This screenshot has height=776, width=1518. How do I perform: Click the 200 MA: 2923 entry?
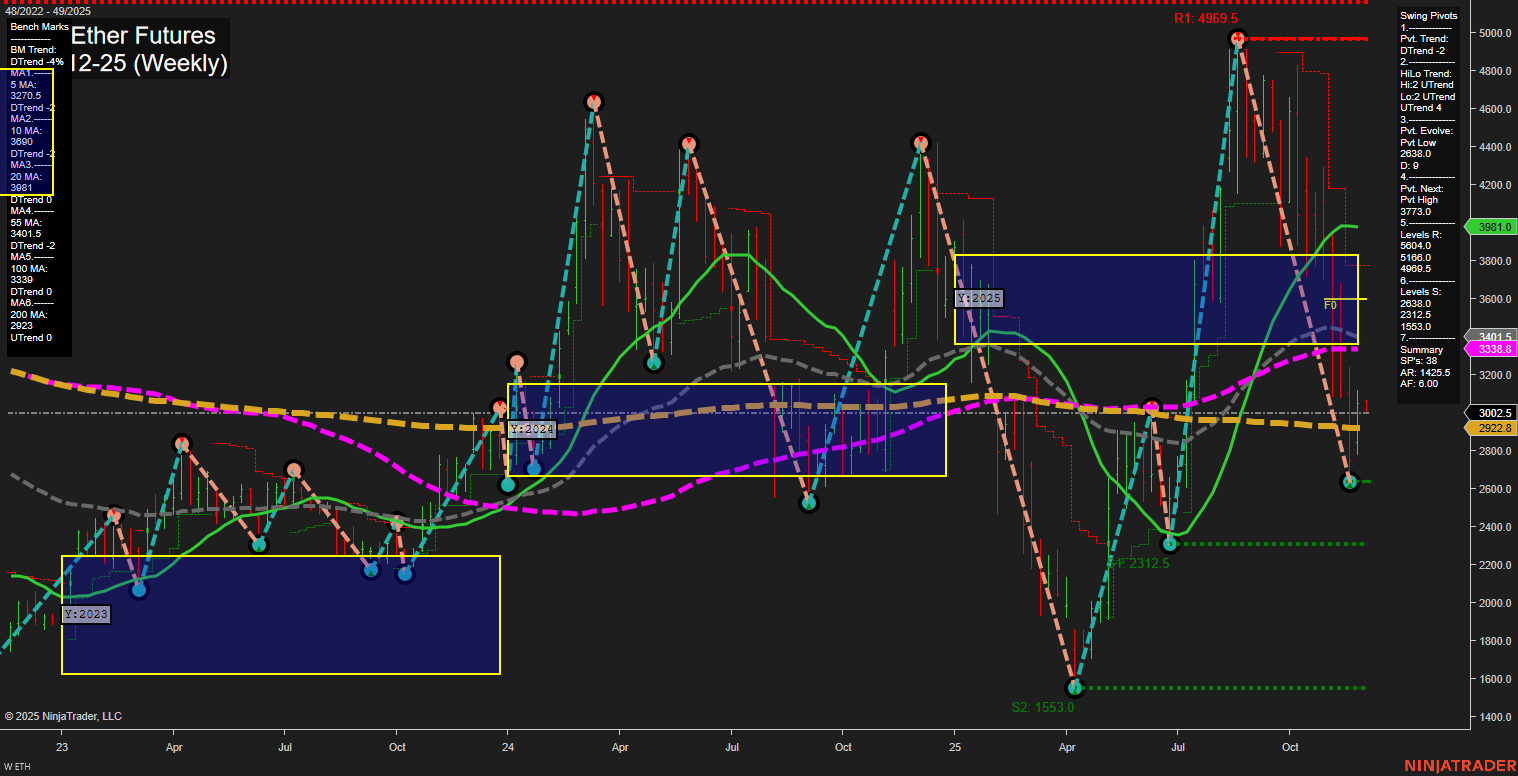(28, 320)
